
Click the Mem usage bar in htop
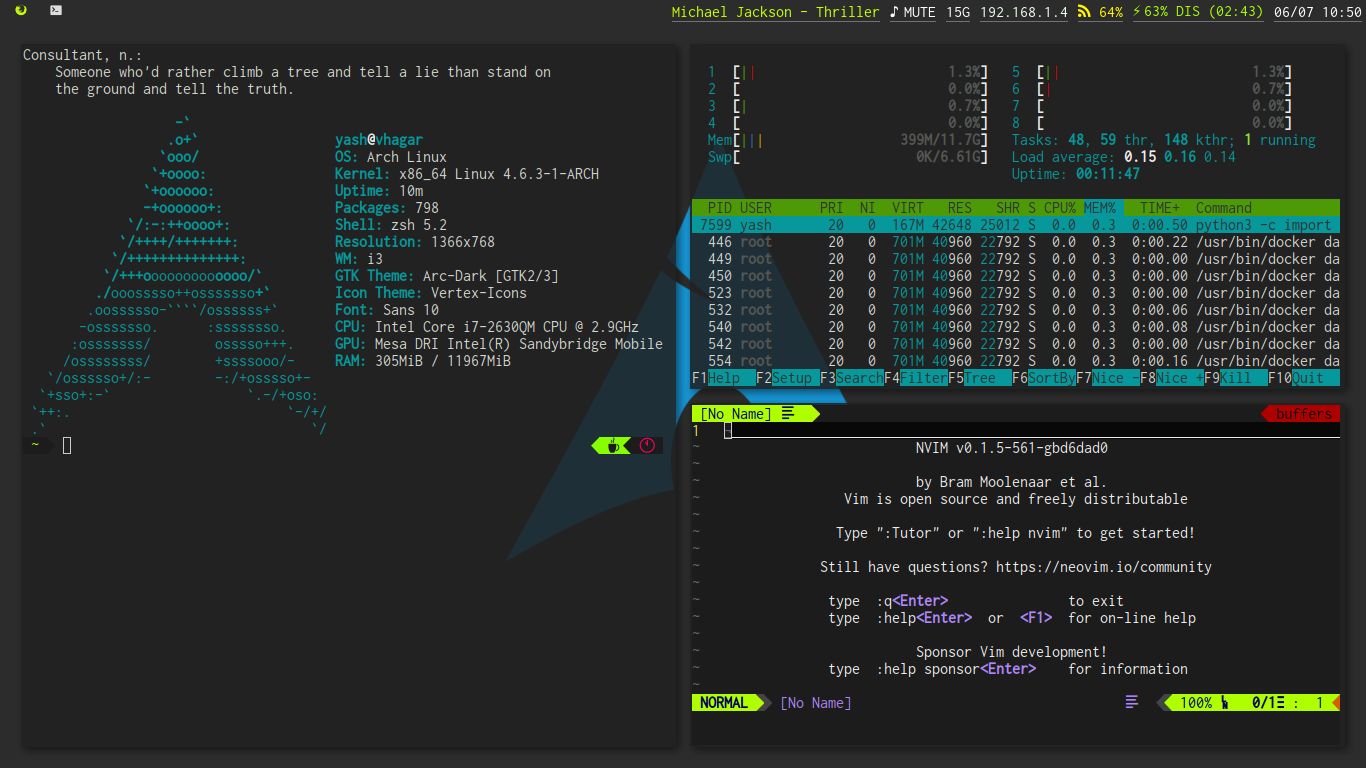pyautogui.click(x=848, y=140)
